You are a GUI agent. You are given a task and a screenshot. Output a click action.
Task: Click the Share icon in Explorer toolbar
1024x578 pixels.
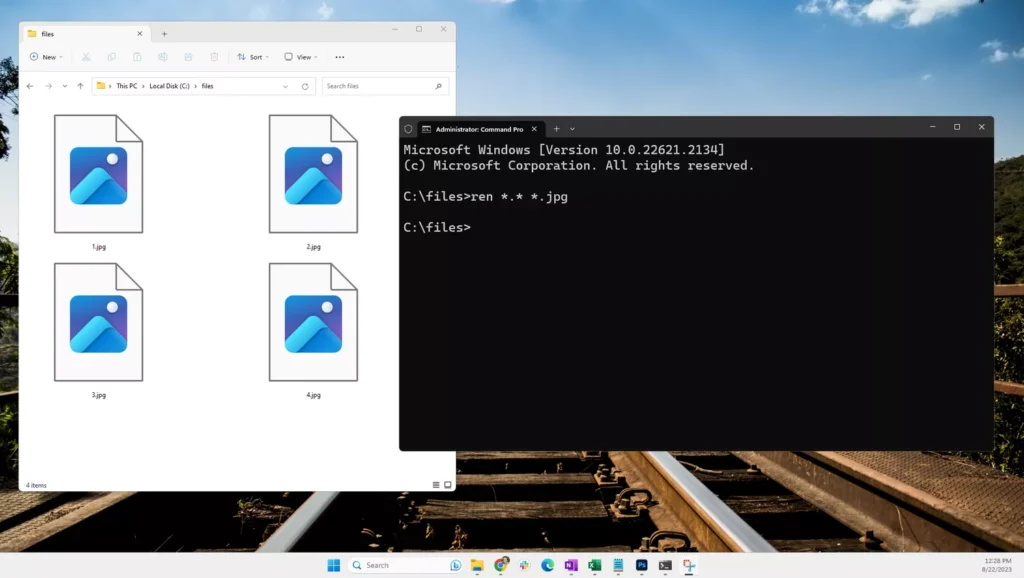point(188,57)
